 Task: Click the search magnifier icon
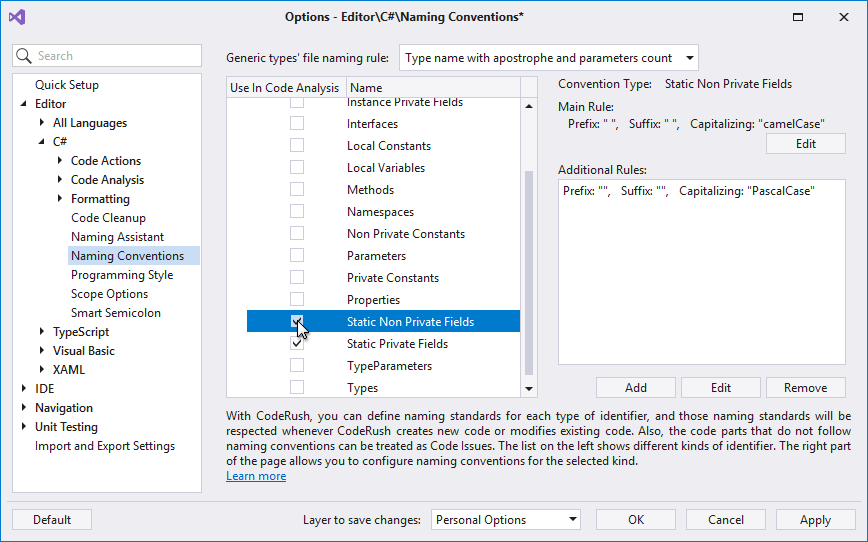coord(25,57)
